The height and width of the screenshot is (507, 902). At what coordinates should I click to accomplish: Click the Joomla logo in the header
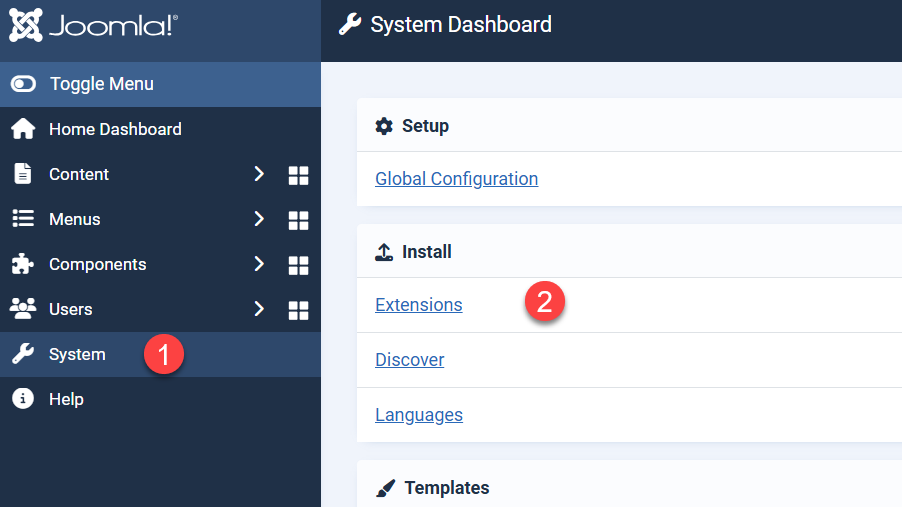point(93,26)
